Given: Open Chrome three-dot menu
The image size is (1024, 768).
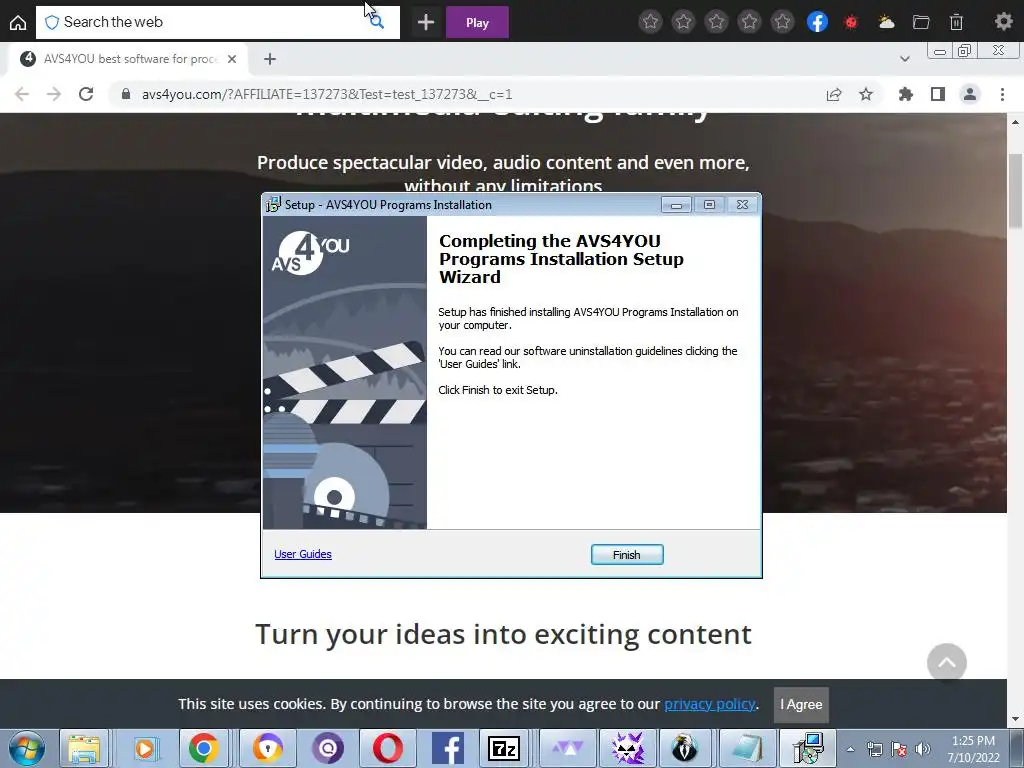Looking at the screenshot, I should pyautogui.click(x=1002, y=95).
